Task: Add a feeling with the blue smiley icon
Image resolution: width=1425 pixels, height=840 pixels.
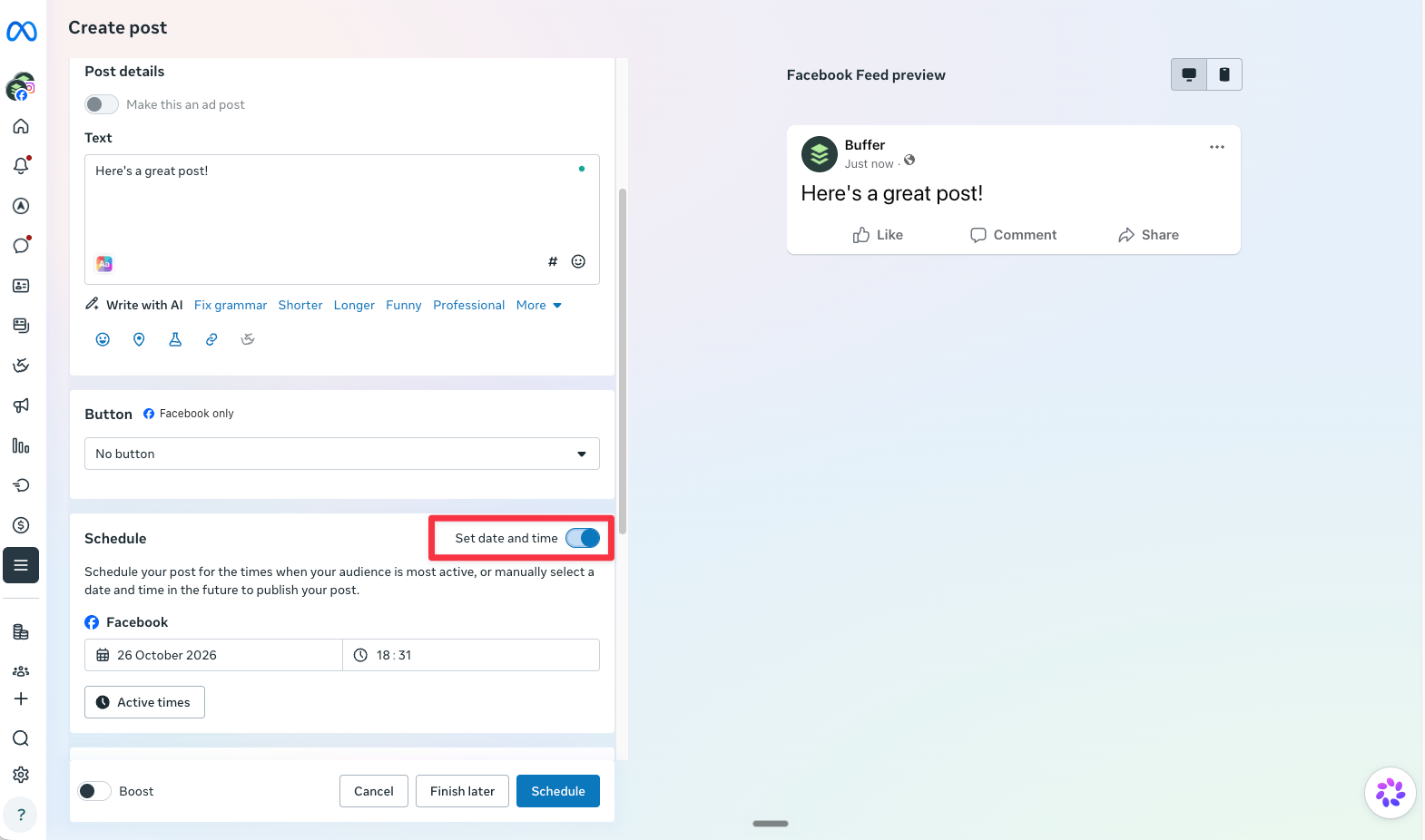Action: pyautogui.click(x=103, y=339)
